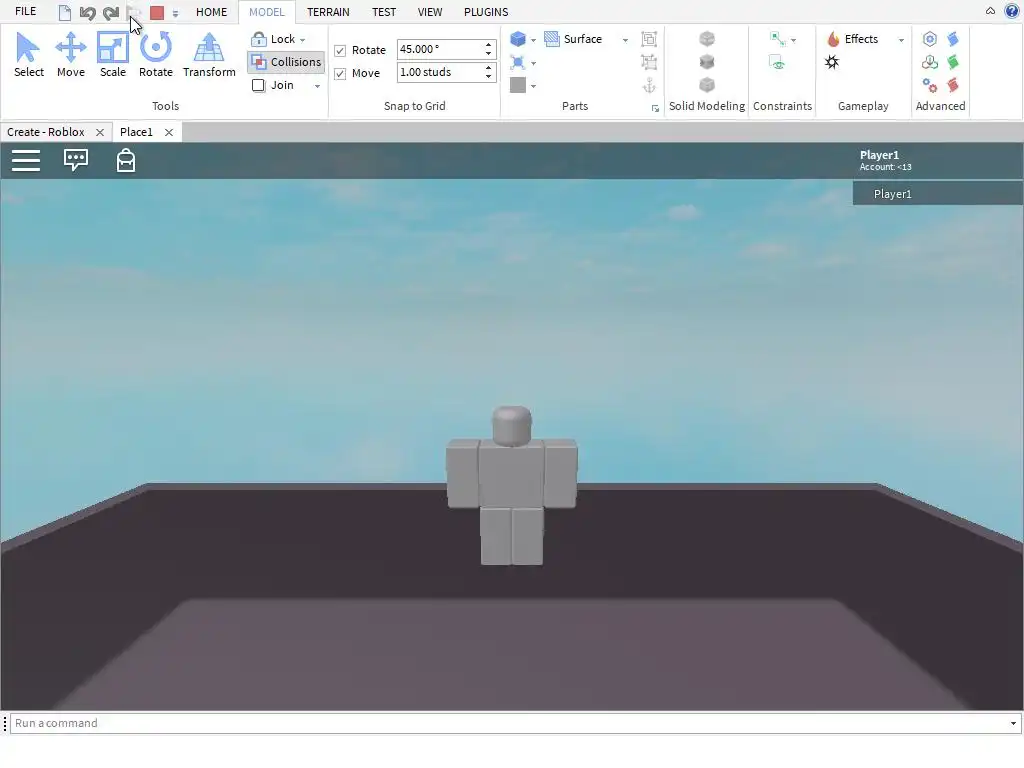1024x768 pixels.
Task: Toggle the Collisions button
Action: pyautogui.click(x=286, y=62)
